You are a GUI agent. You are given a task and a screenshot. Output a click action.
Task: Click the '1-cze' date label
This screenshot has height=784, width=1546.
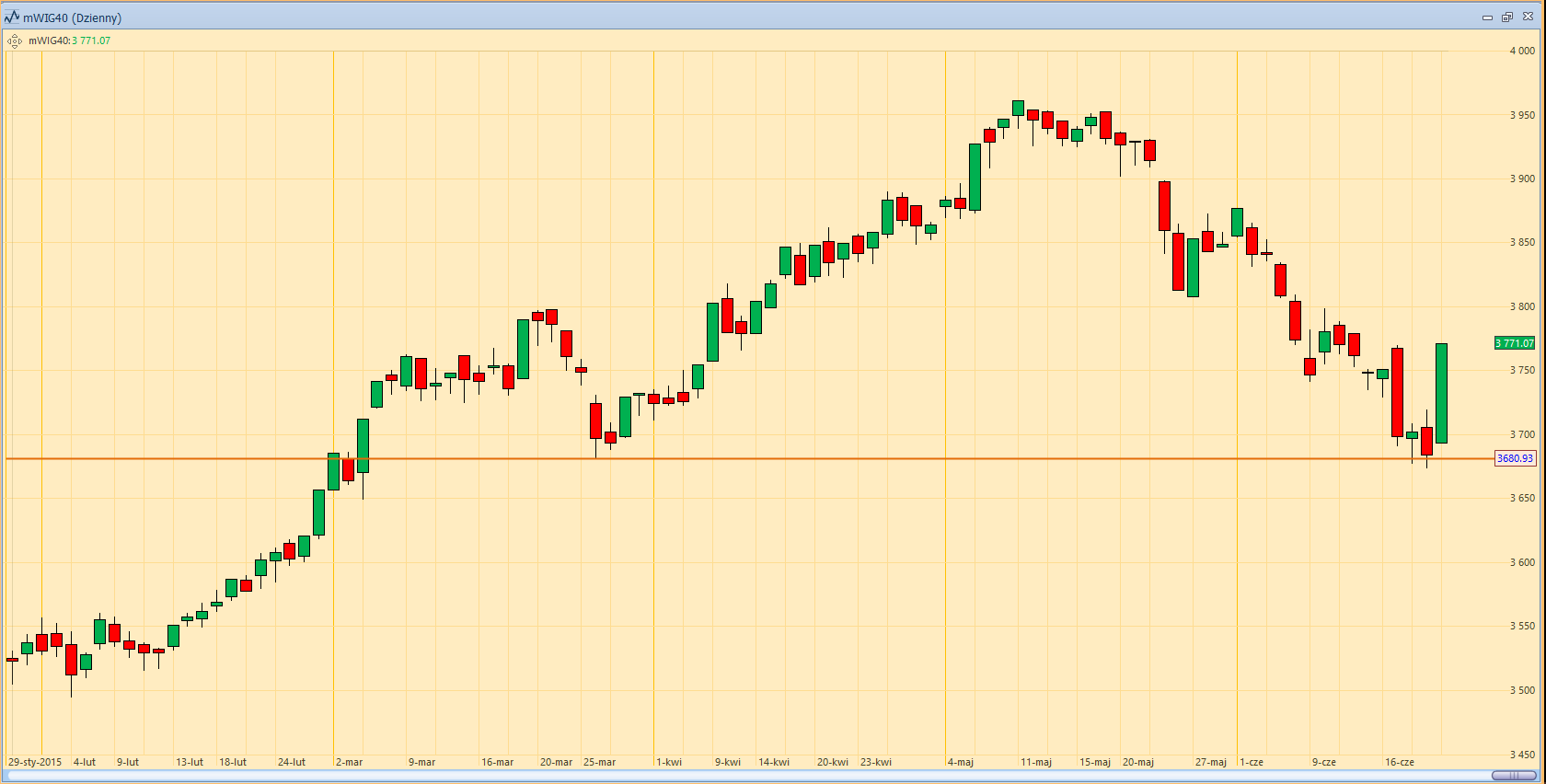pos(1252,762)
